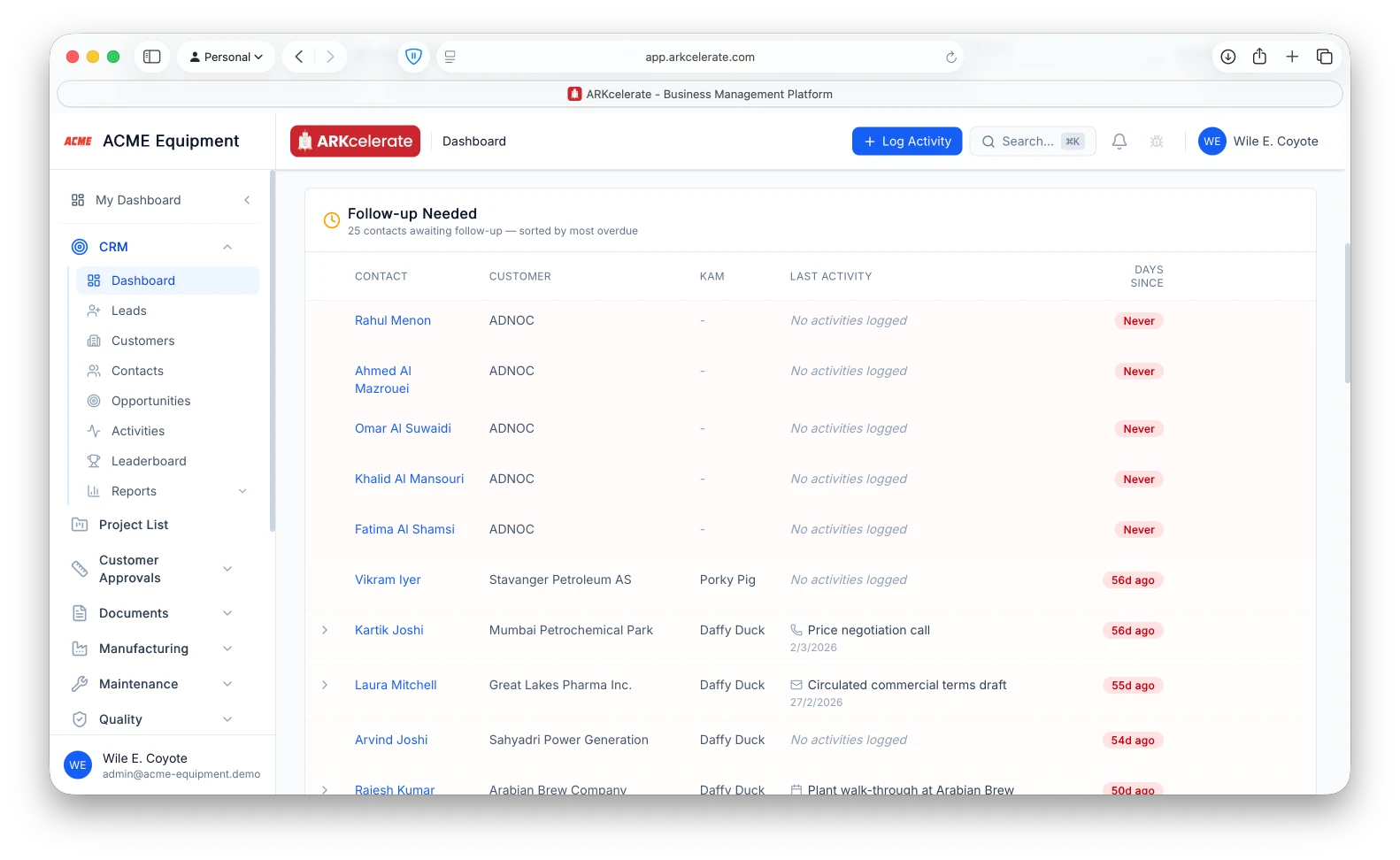Open contact Vikram Iyer
This screenshot has height=860, width=1400.
[388, 580]
